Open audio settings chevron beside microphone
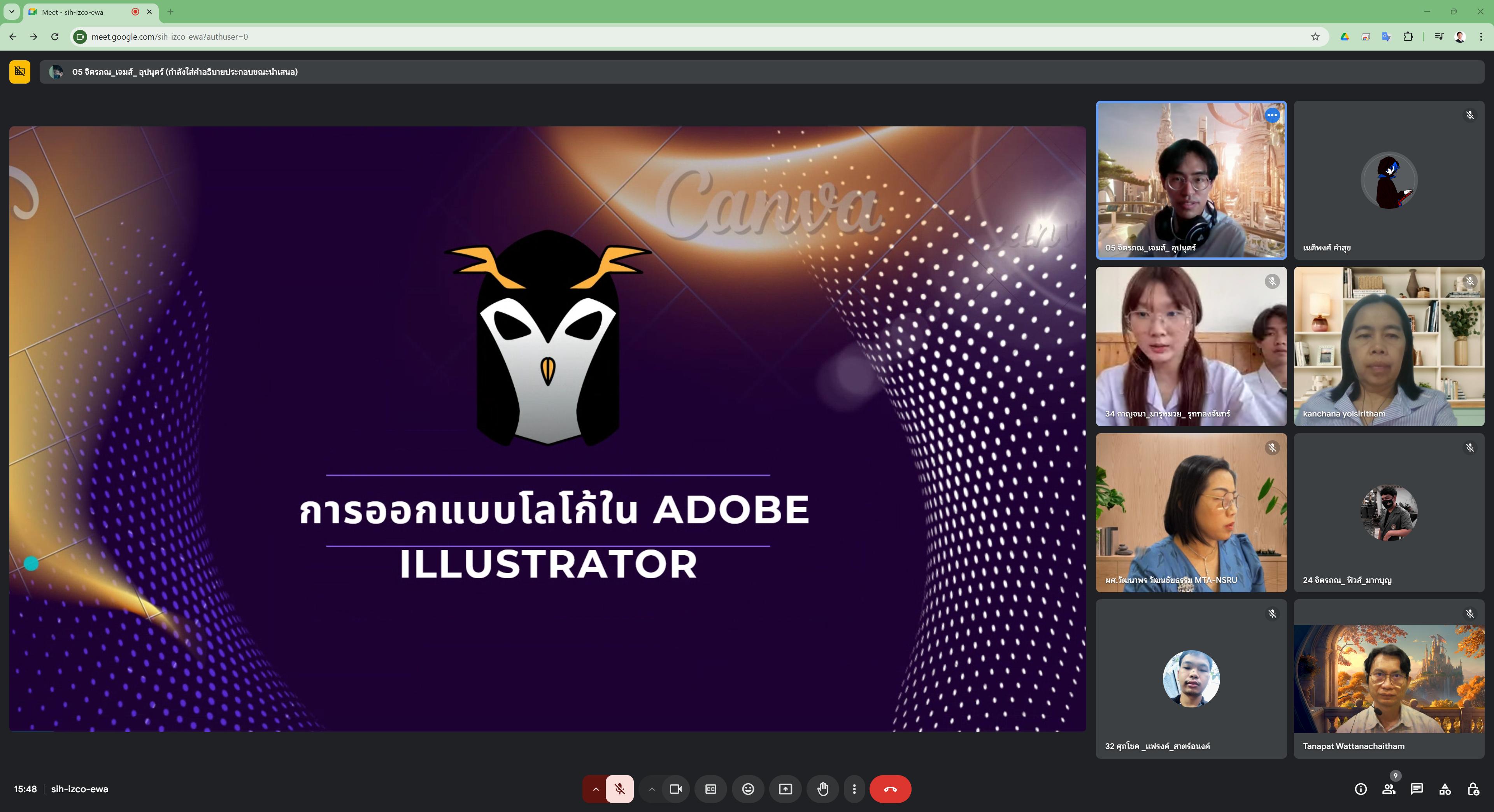 coord(595,789)
